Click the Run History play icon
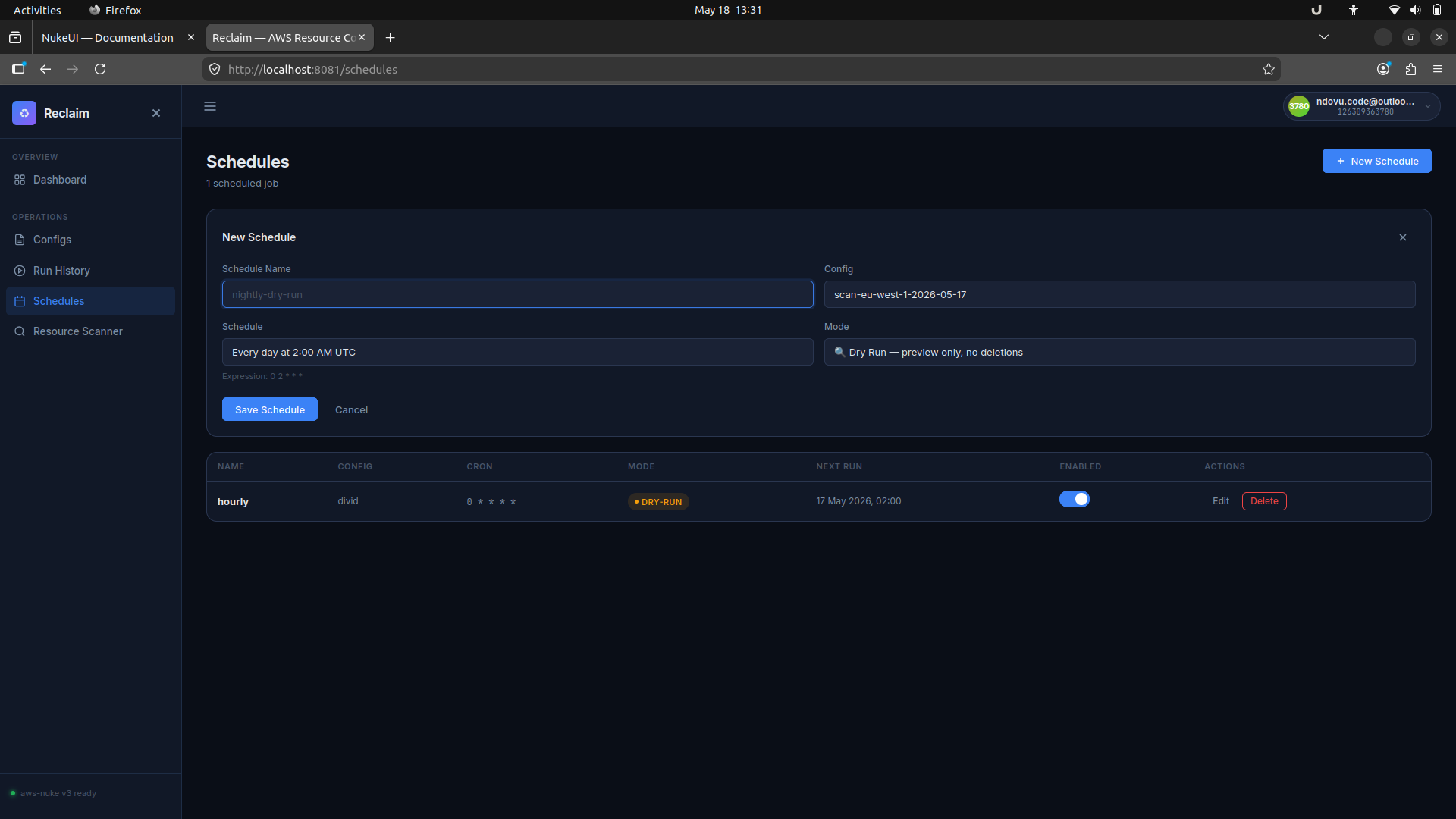The height and width of the screenshot is (819, 1456). pos(20,271)
